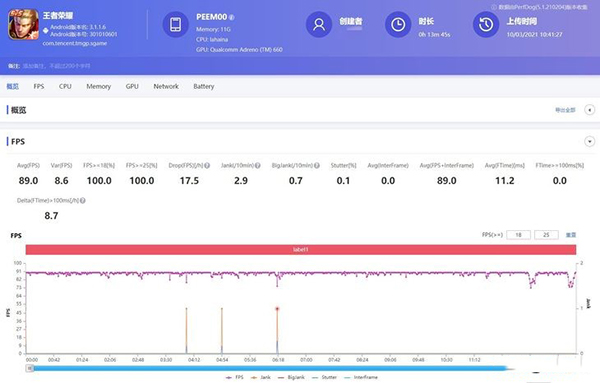This screenshot has height=383, width=600.
Task: Go to the Network tab
Action: point(166,86)
